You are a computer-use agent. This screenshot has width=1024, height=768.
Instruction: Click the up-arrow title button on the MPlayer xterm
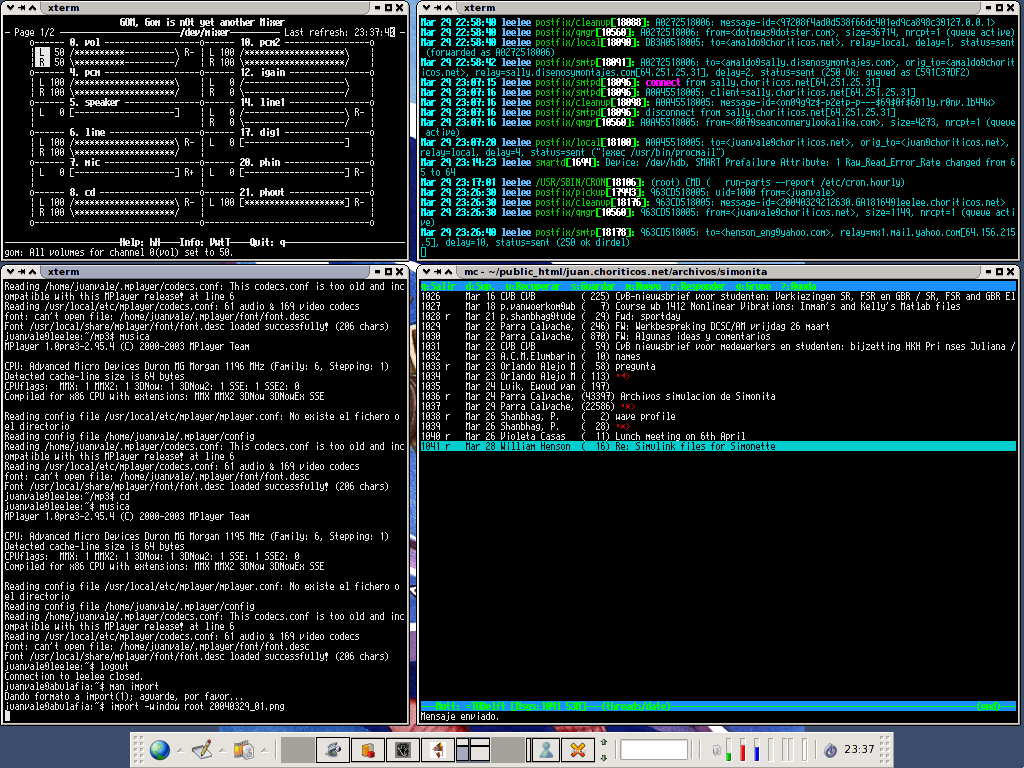(32, 272)
